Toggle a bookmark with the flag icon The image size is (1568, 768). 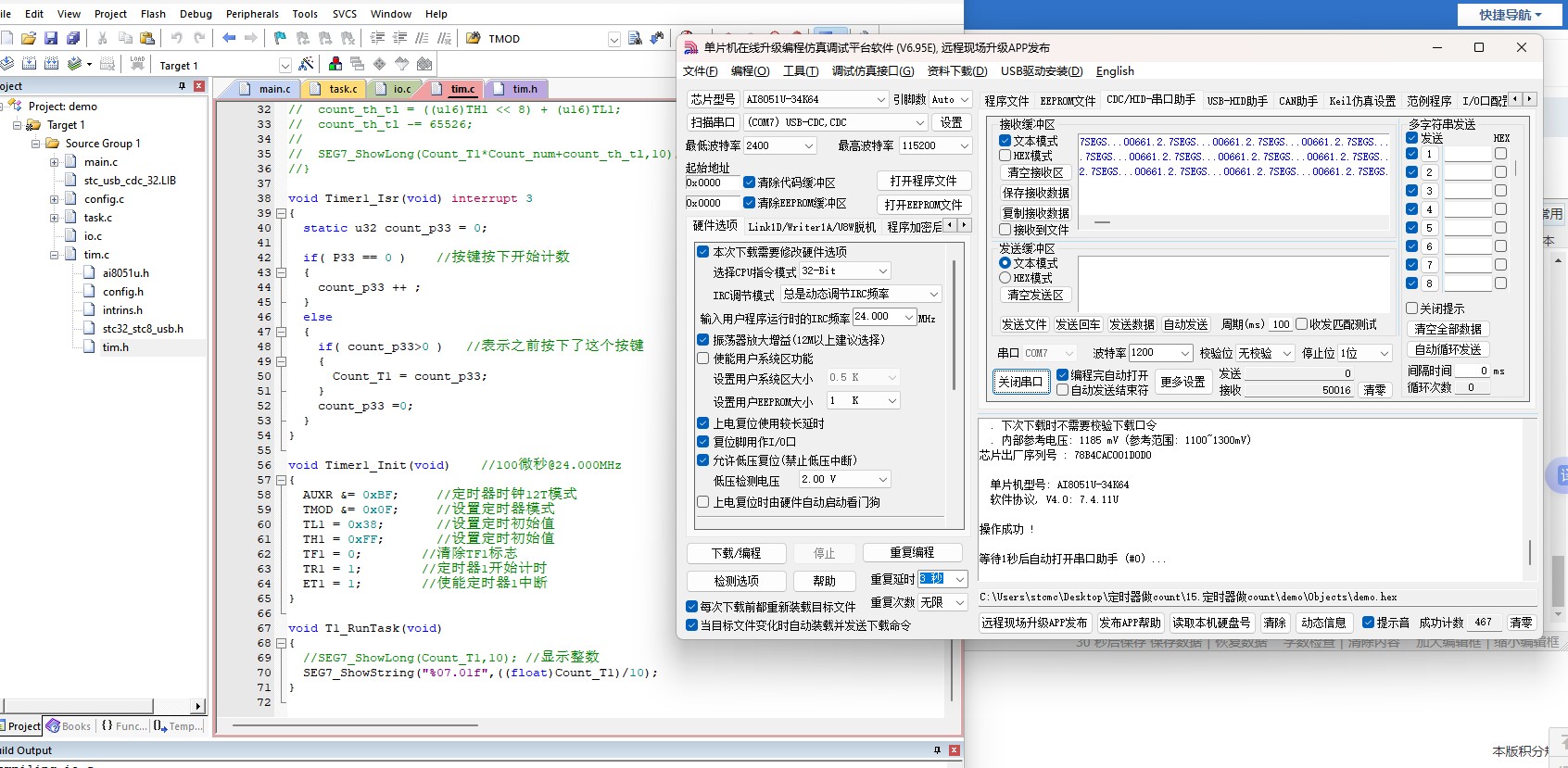coord(280,38)
